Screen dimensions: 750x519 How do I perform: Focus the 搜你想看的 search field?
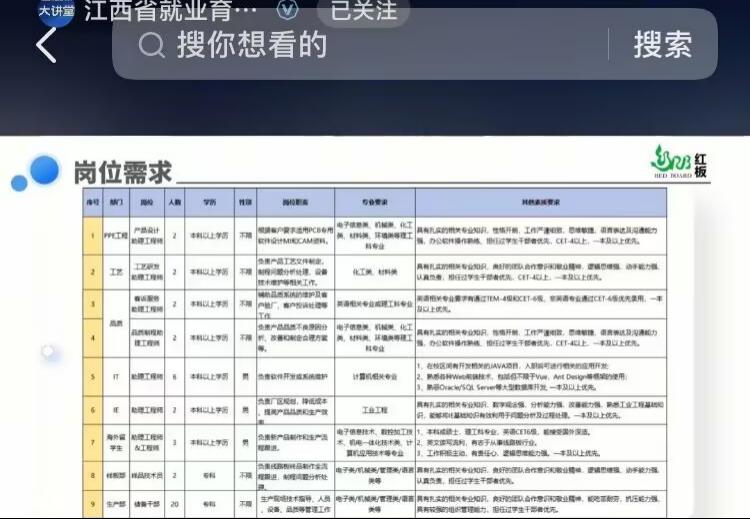(x=380, y=46)
